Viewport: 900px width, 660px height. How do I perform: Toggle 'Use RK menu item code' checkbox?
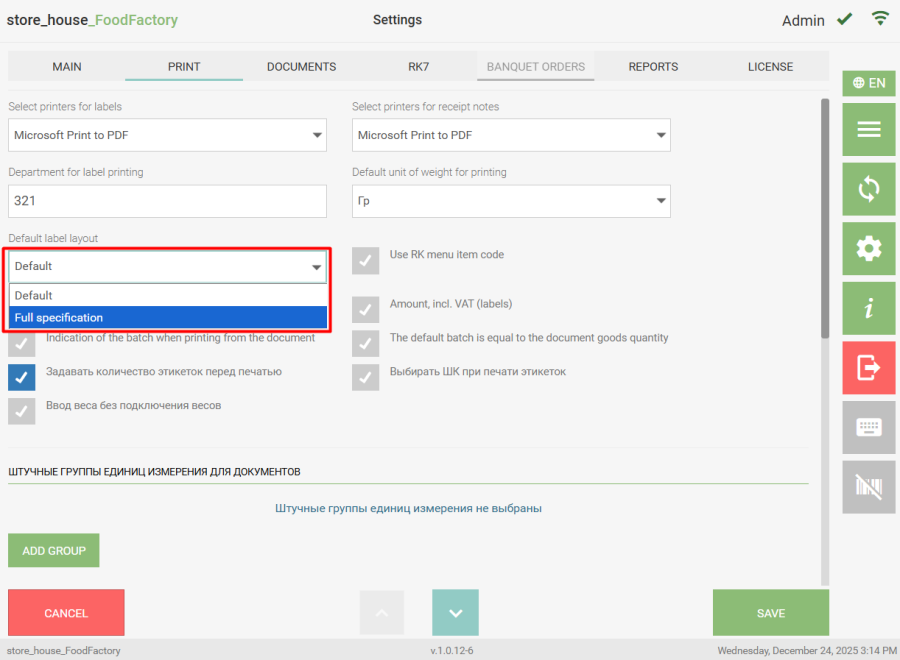tap(365, 260)
